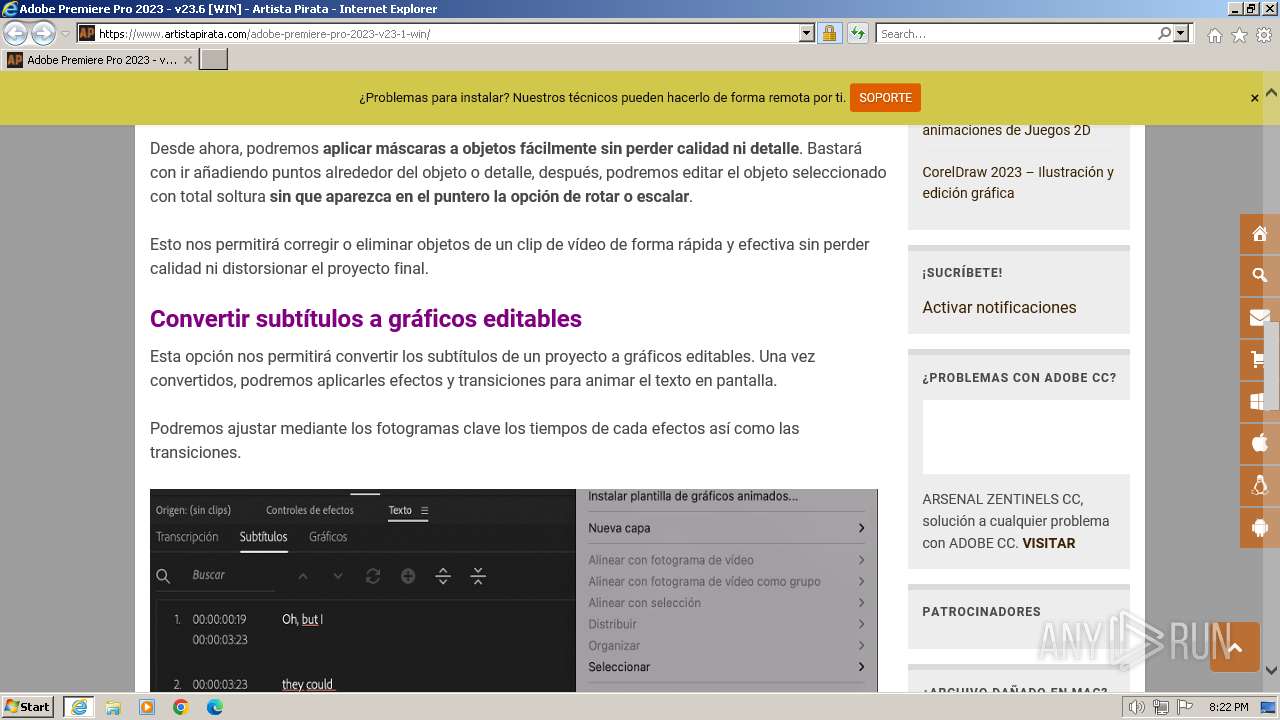The height and width of the screenshot is (720, 1280).
Task: Open Favorites with the star icon
Action: point(1239,35)
